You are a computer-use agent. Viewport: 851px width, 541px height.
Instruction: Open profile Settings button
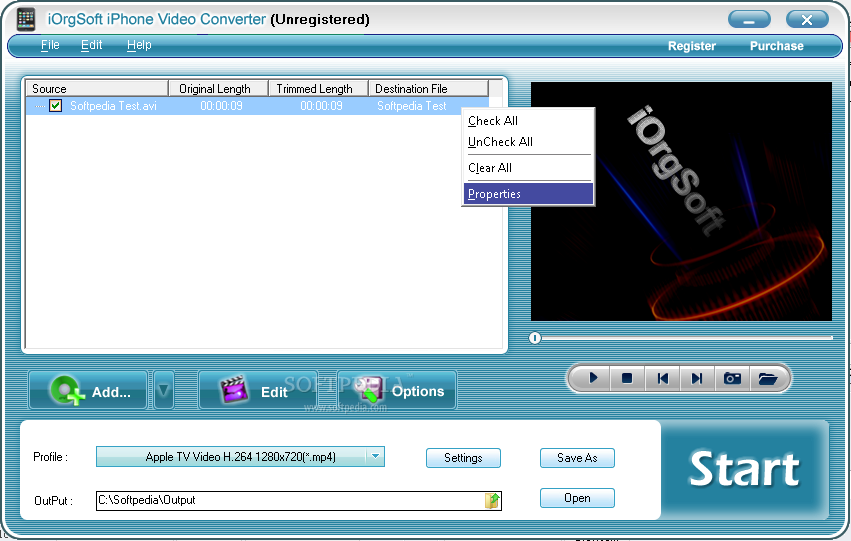click(463, 457)
